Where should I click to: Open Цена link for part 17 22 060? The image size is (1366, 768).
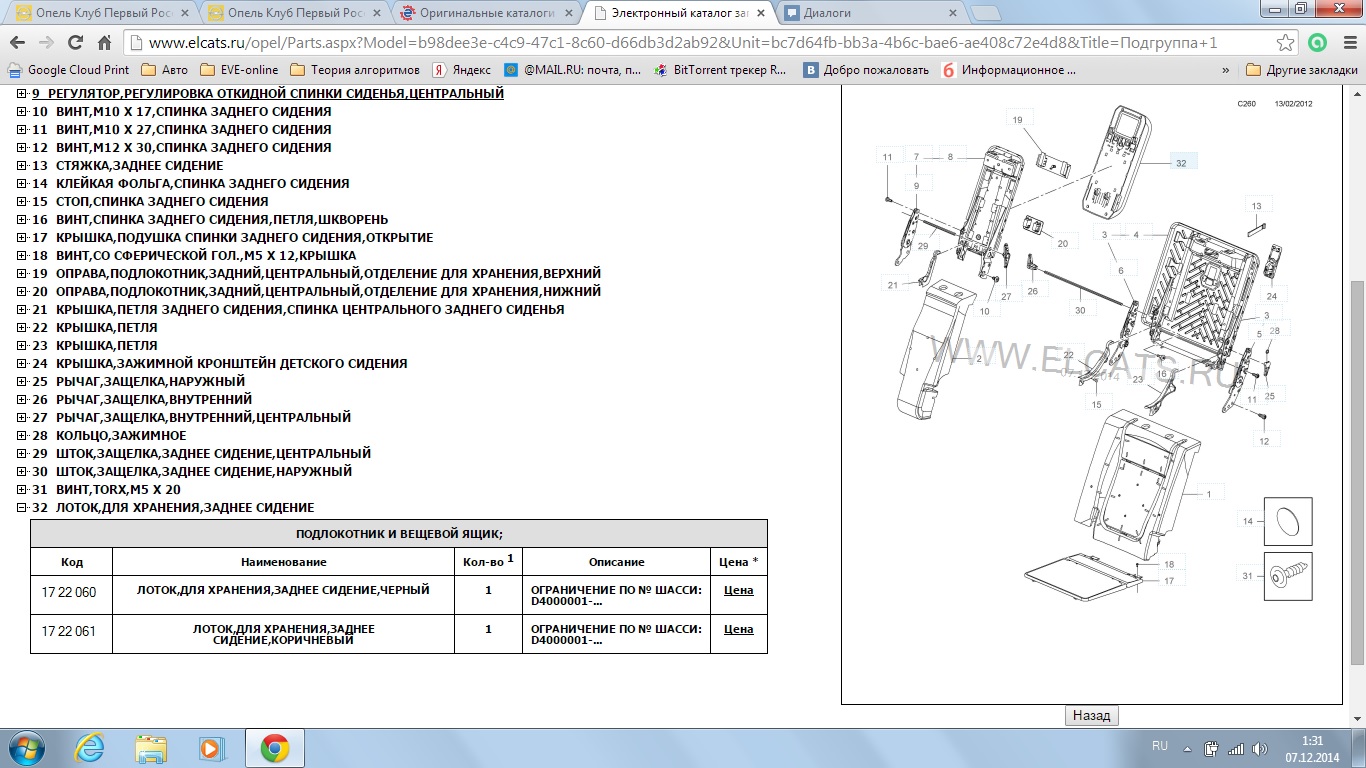click(x=738, y=590)
